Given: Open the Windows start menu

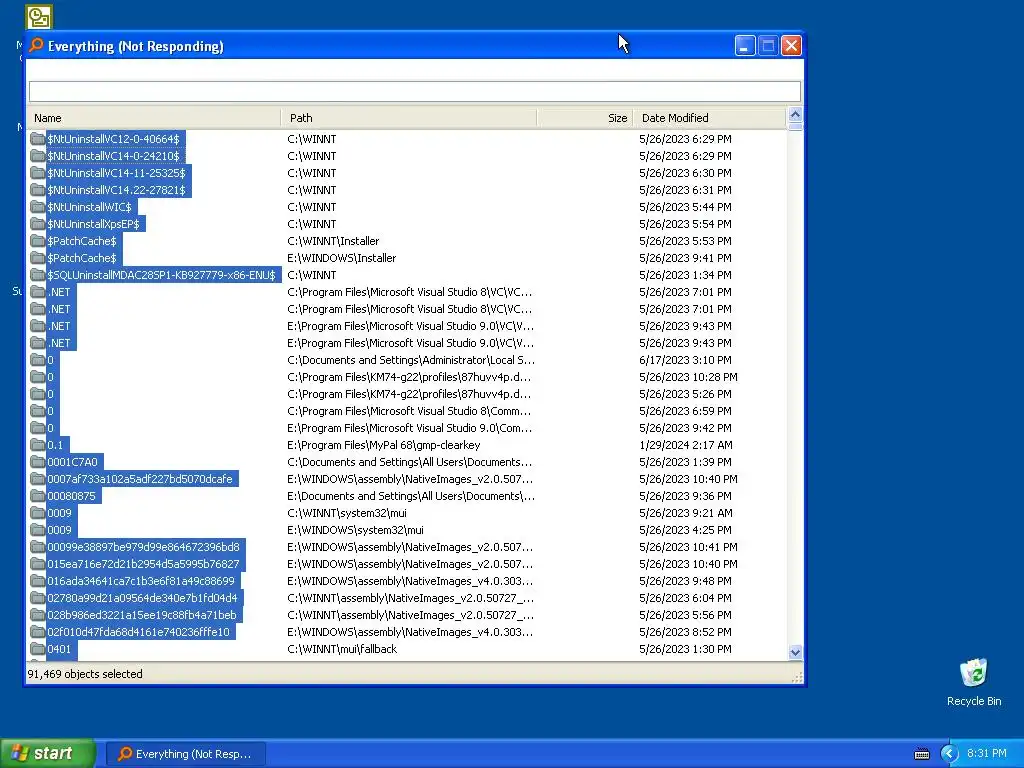Looking at the screenshot, I should 48,754.
